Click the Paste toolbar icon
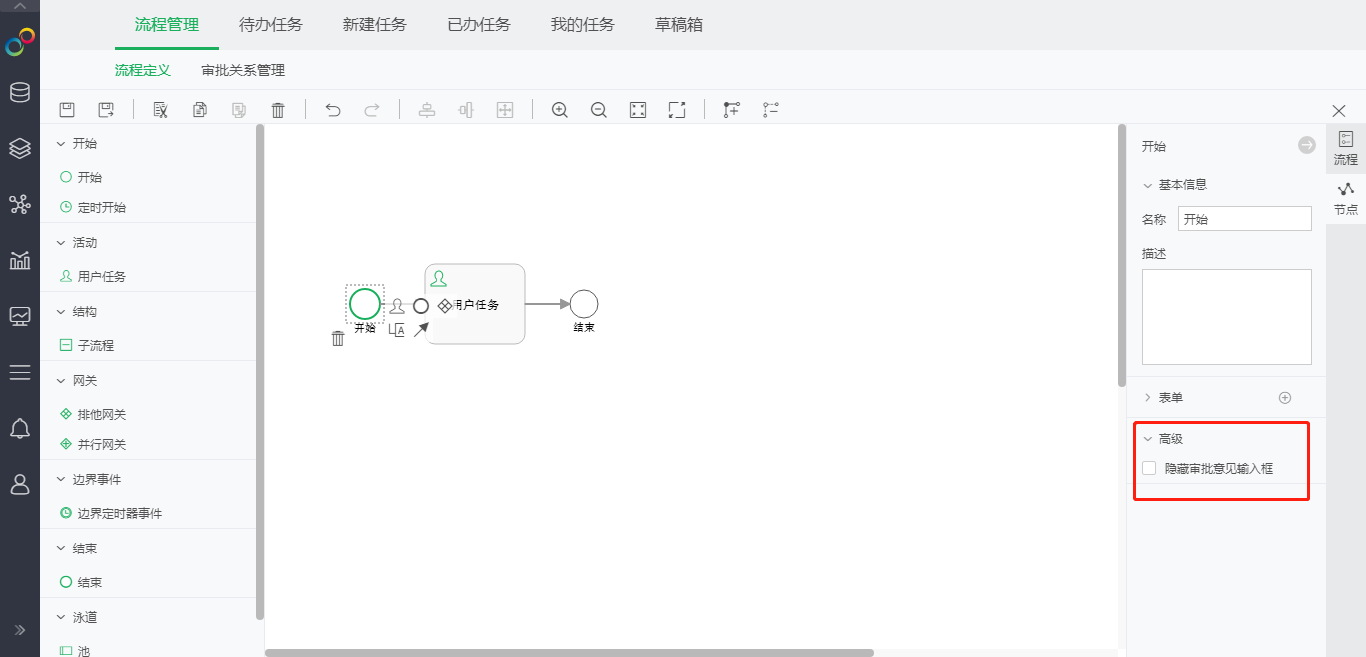Screen dimensions: 1366x657 click(239, 110)
